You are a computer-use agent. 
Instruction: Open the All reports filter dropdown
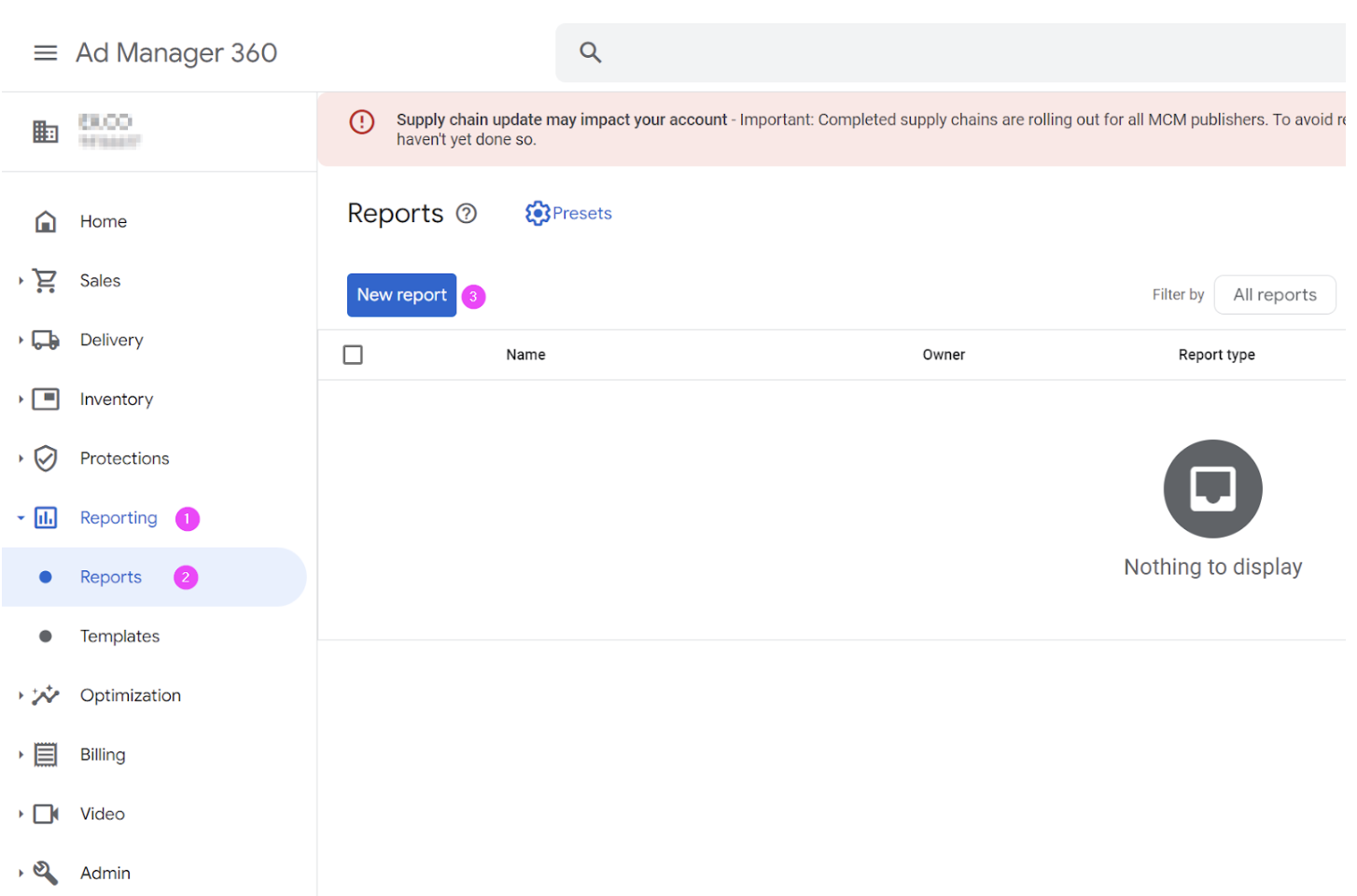point(1275,295)
